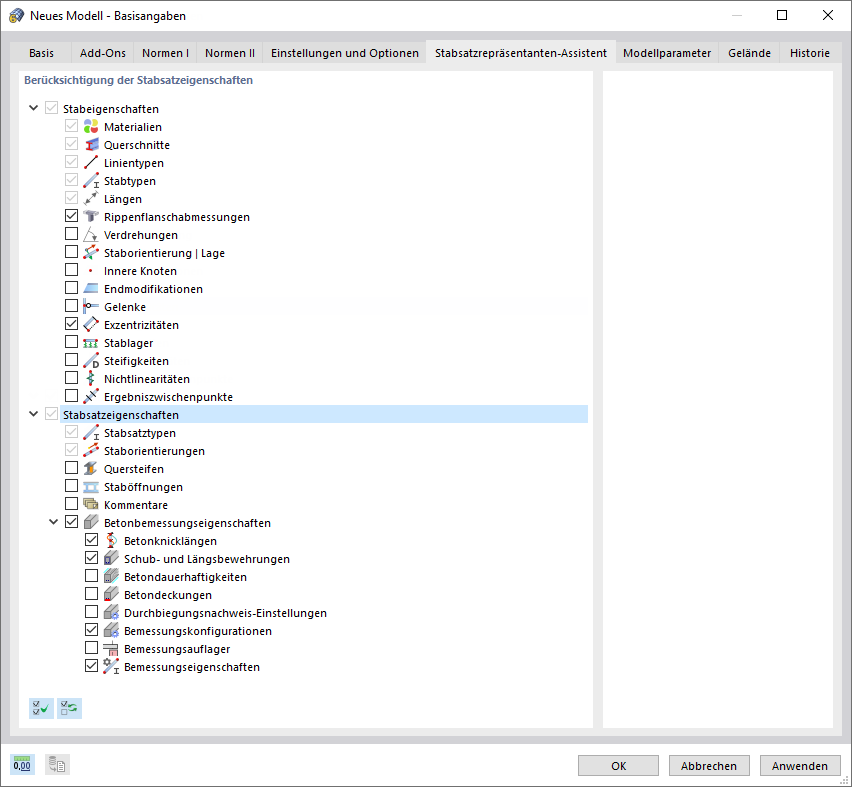Click the Abbrechen button
The width and height of the screenshot is (852, 787).
[709, 765]
